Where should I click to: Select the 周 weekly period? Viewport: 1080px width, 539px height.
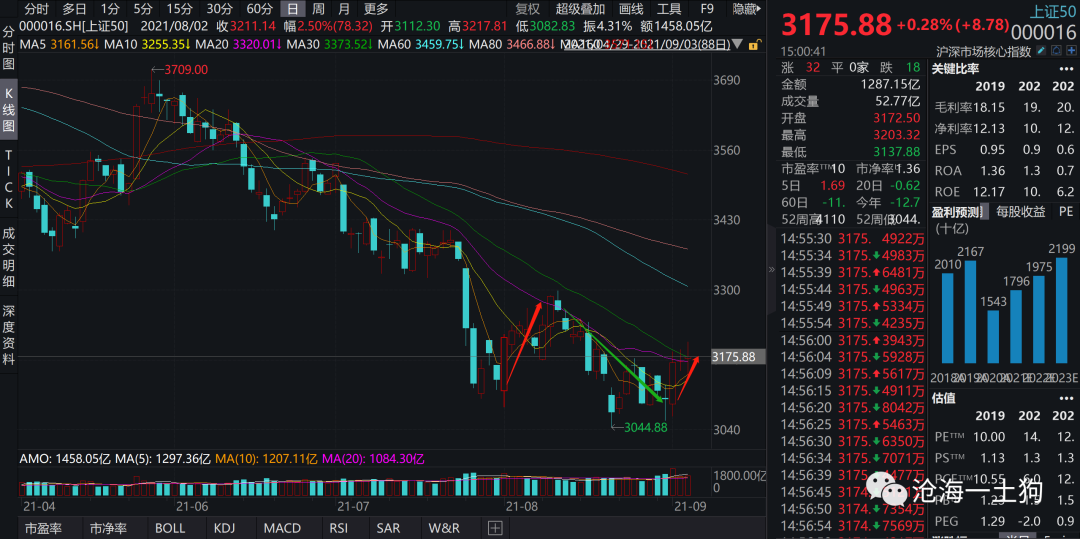318,9
